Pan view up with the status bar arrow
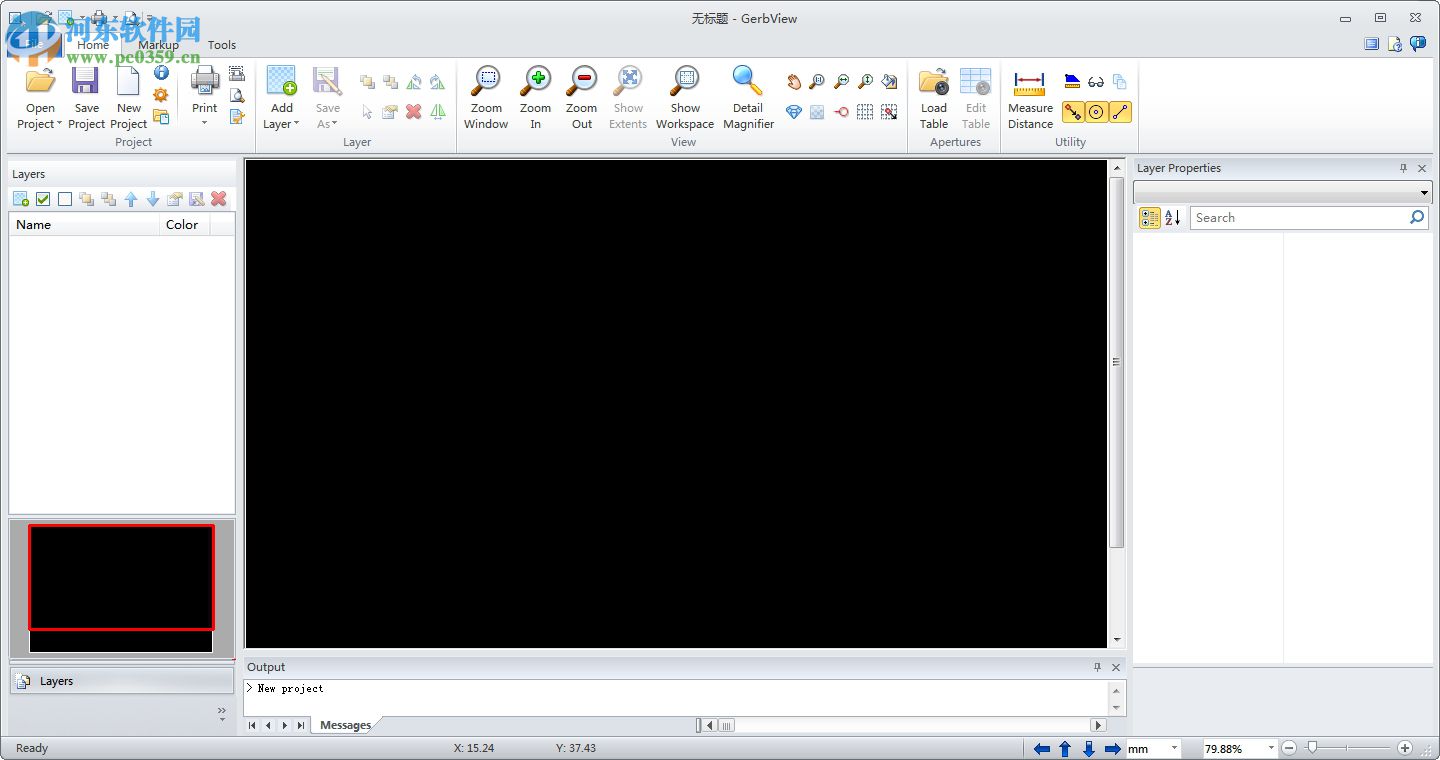The image size is (1440, 760). pyautogui.click(x=1065, y=748)
